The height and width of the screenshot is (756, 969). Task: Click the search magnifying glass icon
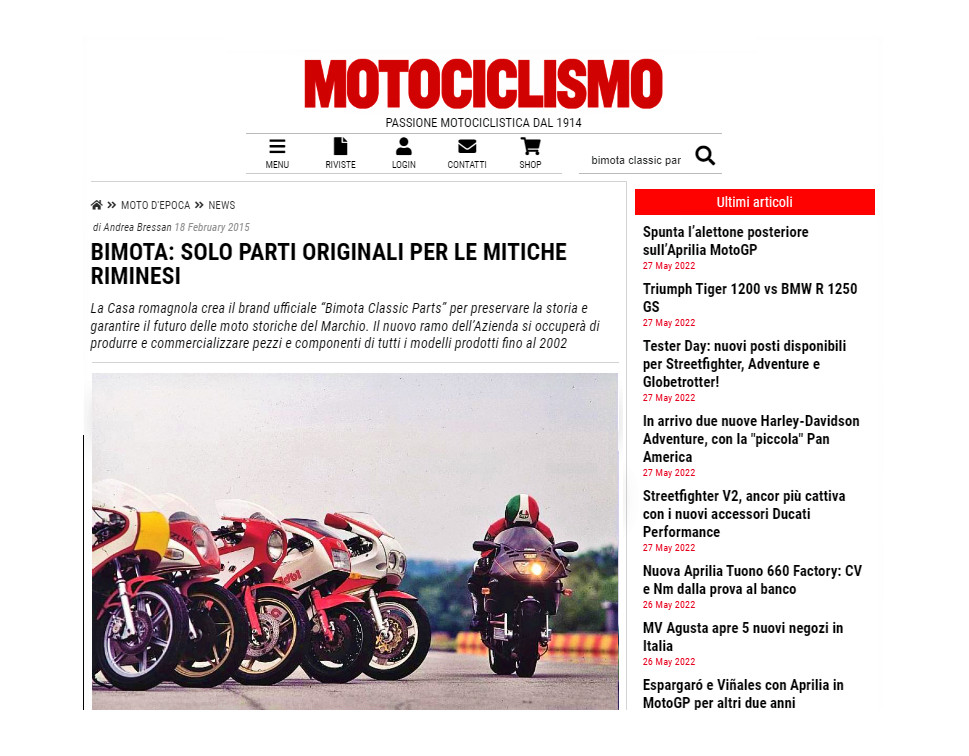pos(705,156)
